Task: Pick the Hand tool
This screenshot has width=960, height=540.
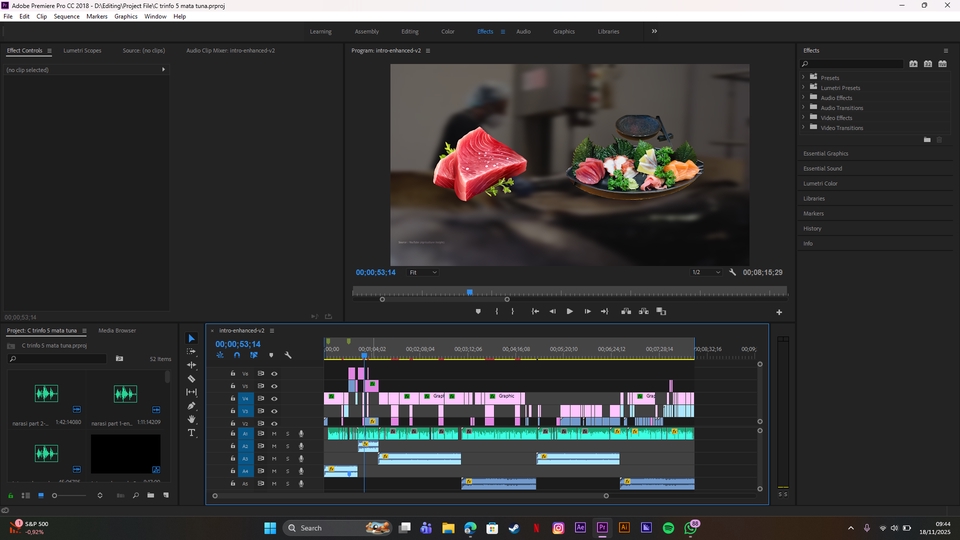Action: point(192,419)
